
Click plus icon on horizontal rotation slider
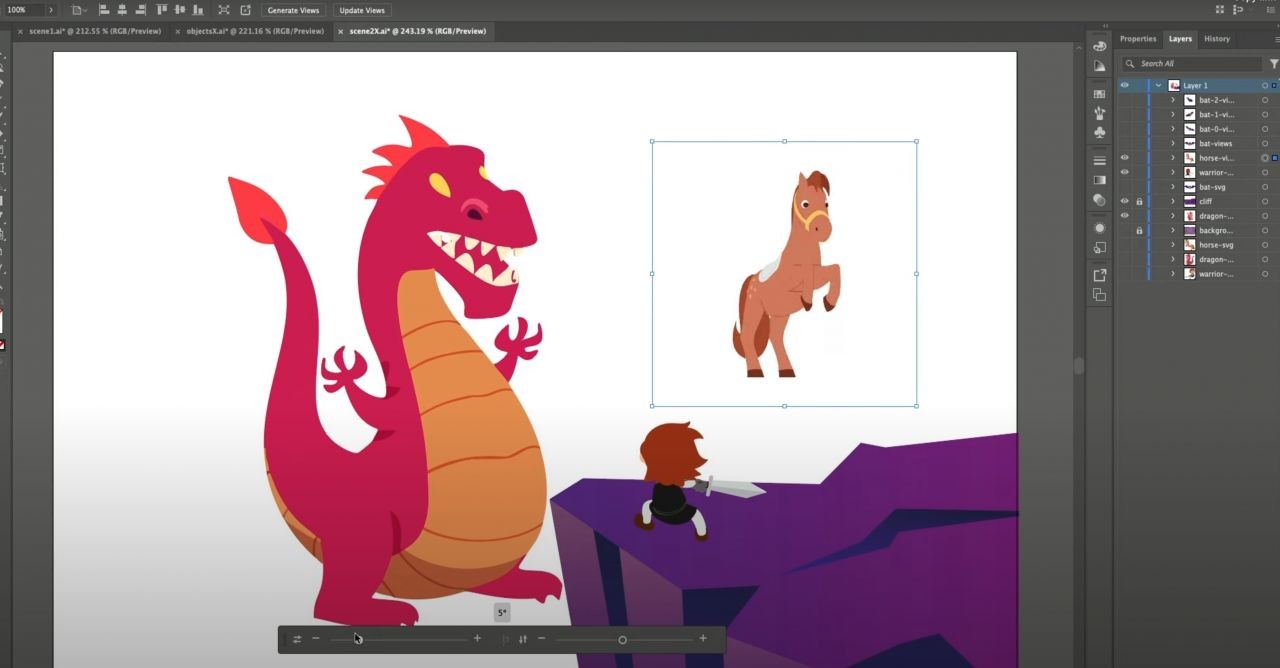(x=477, y=639)
